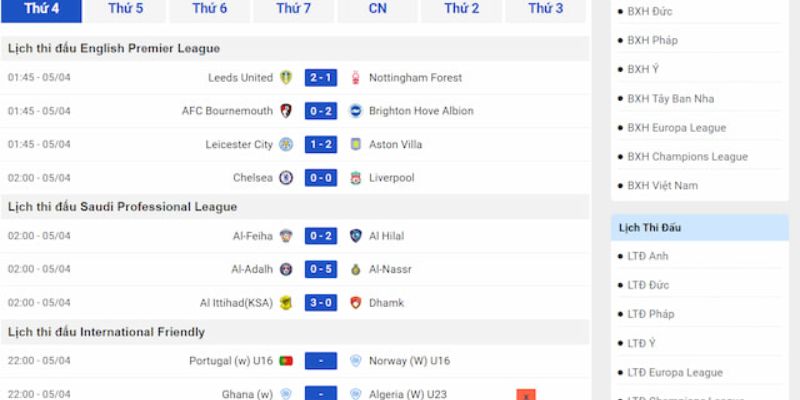Click the Al Ittihad yellow crest
The height and width of the screenshot is (400, 800).
(286, 303)
